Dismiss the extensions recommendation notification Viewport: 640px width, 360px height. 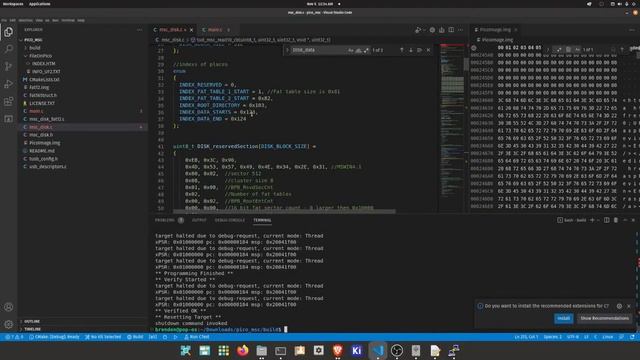[629, 306]
